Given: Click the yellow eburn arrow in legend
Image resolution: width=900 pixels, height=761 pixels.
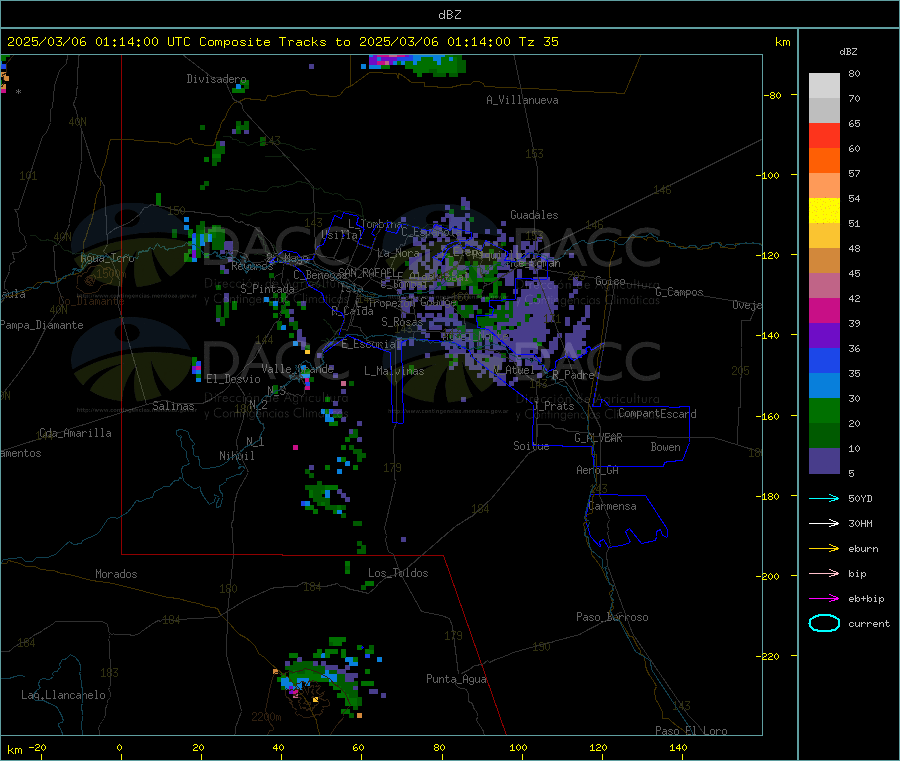Looking at the screenshot, I should (824, 549).
